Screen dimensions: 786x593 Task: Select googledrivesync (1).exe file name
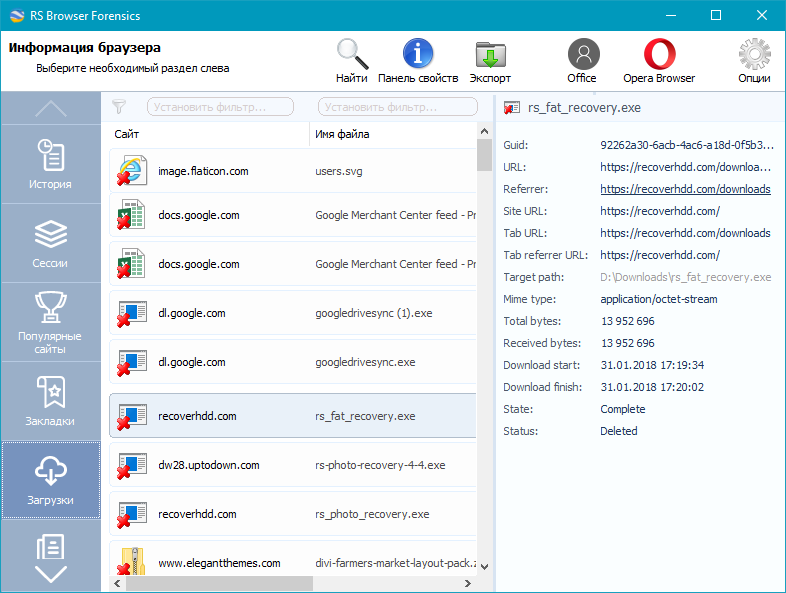click(373, 313)
